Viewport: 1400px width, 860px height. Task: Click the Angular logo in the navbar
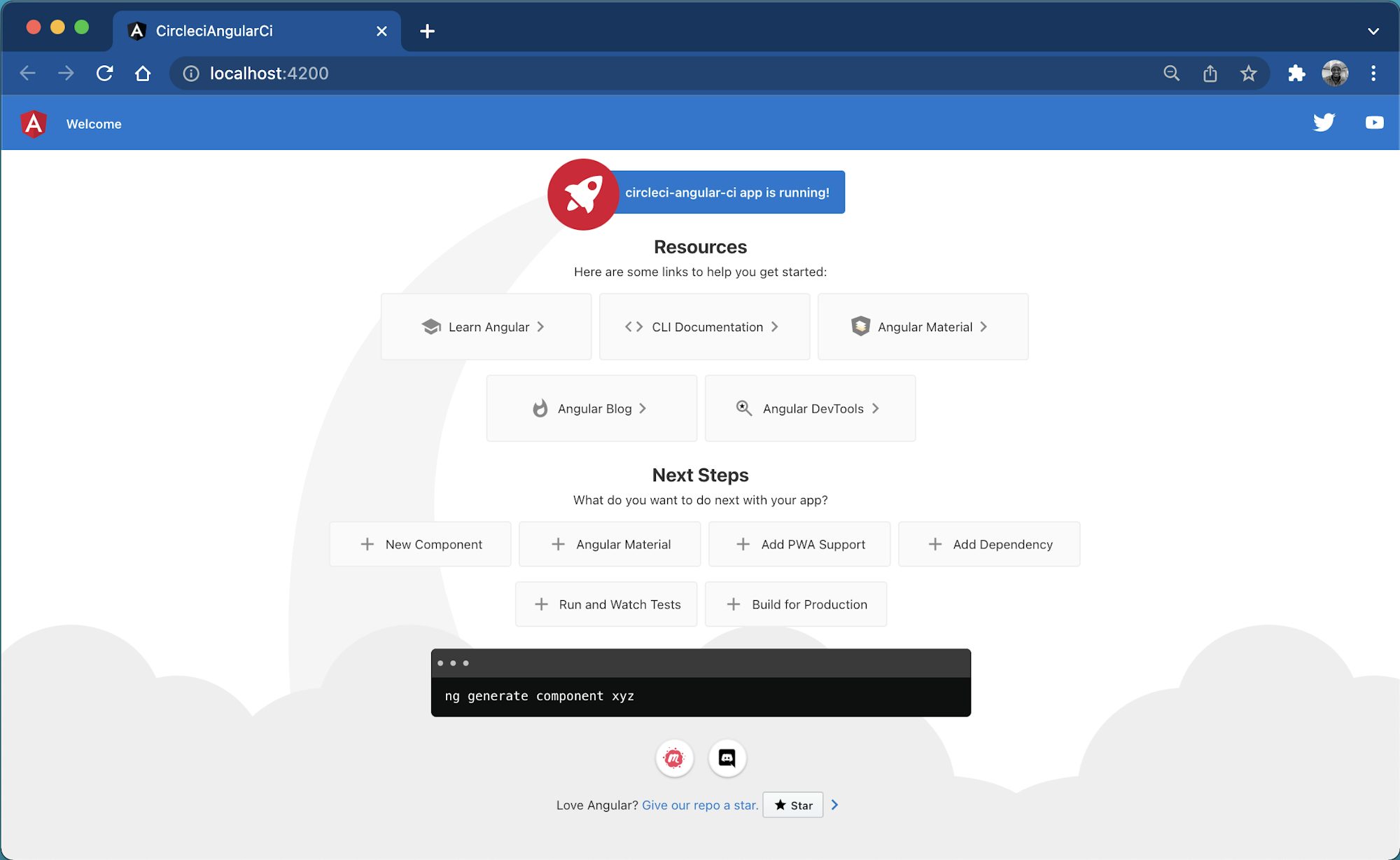point(33,123)
